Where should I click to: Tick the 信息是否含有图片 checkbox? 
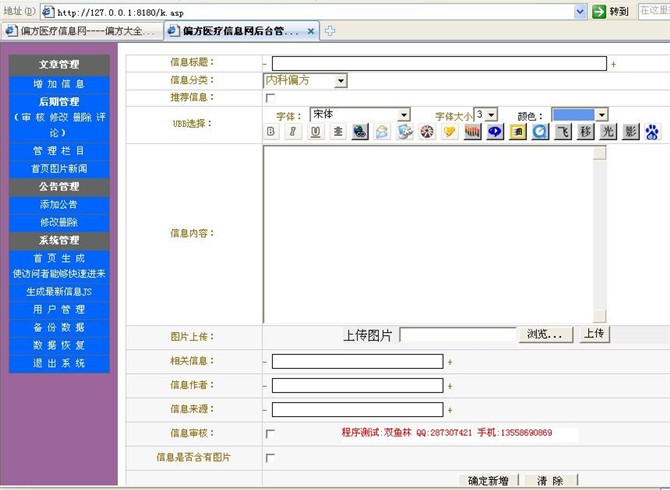pos(270,458)
